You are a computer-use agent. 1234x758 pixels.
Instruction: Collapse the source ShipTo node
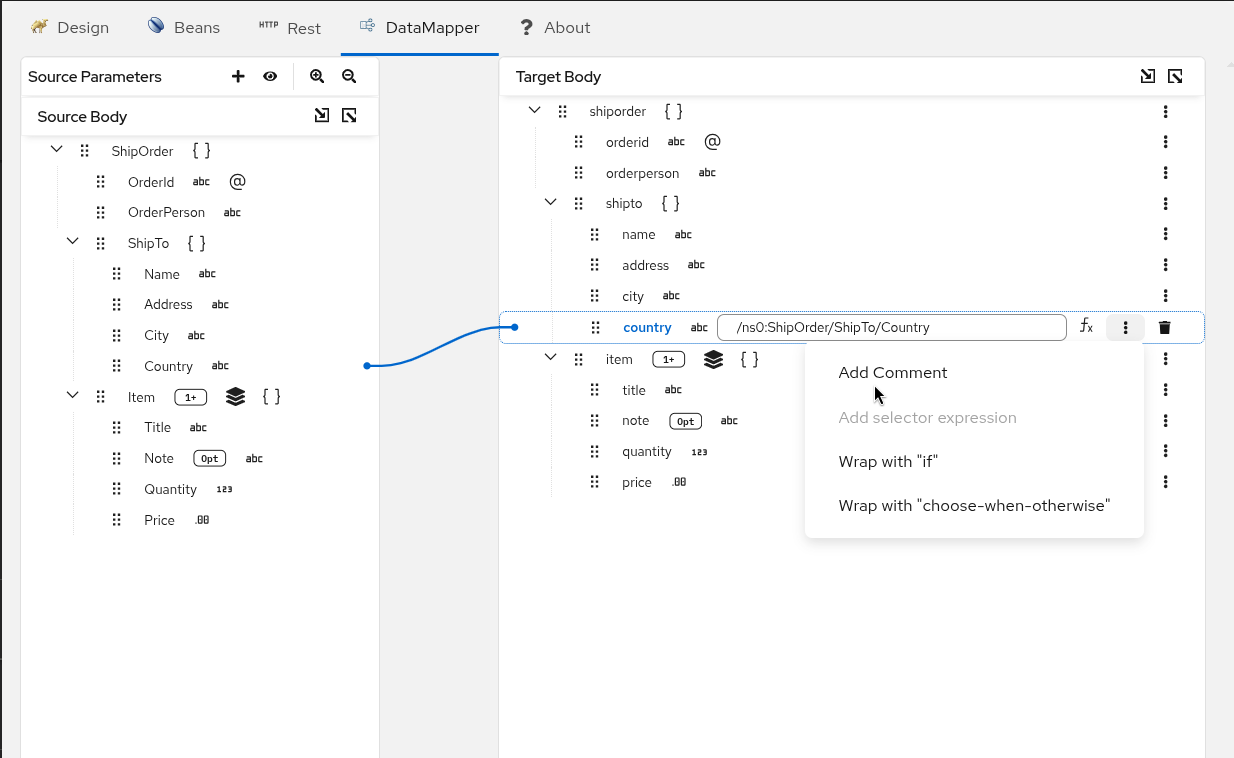(73, 242)
